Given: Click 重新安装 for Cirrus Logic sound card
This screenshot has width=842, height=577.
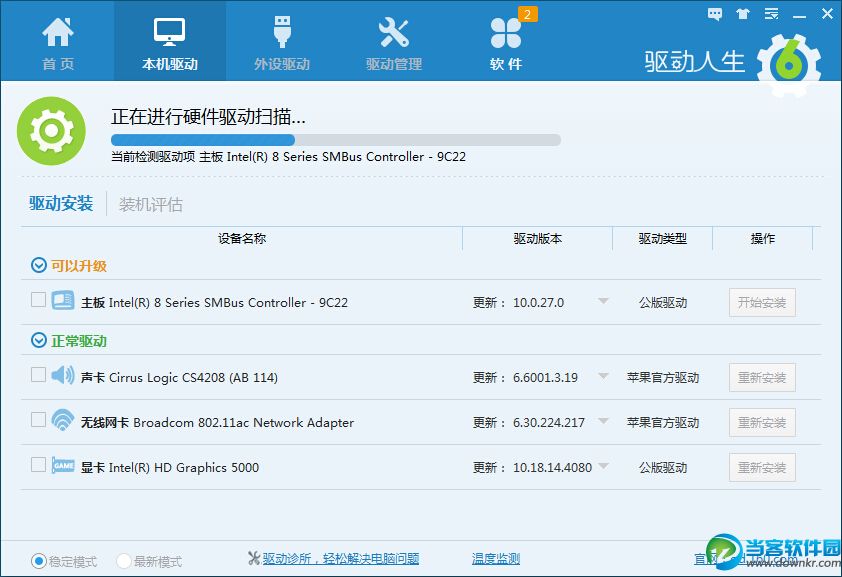Looking at the screenshot, I should point(762,378).
